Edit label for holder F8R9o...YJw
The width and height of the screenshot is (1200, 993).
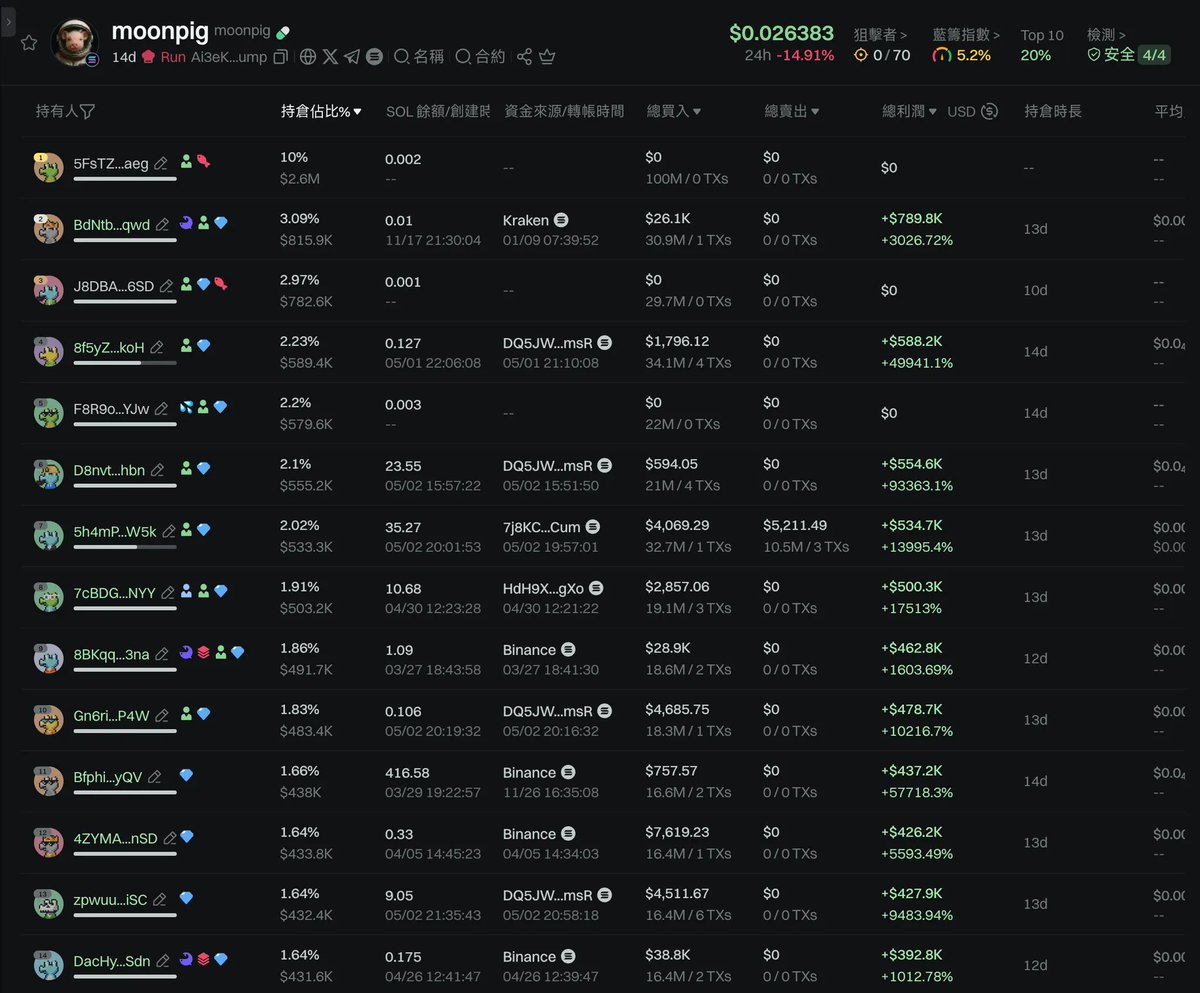[x=162, y=408]
